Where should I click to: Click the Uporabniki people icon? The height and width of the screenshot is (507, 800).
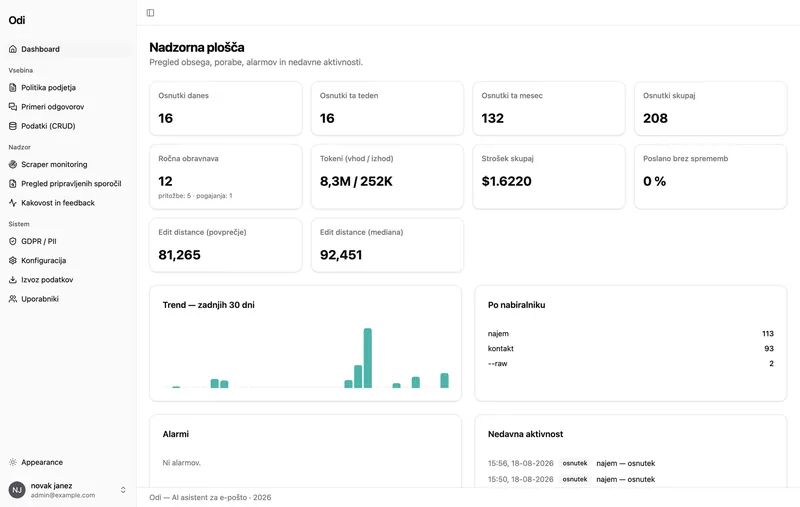[13, 299]
